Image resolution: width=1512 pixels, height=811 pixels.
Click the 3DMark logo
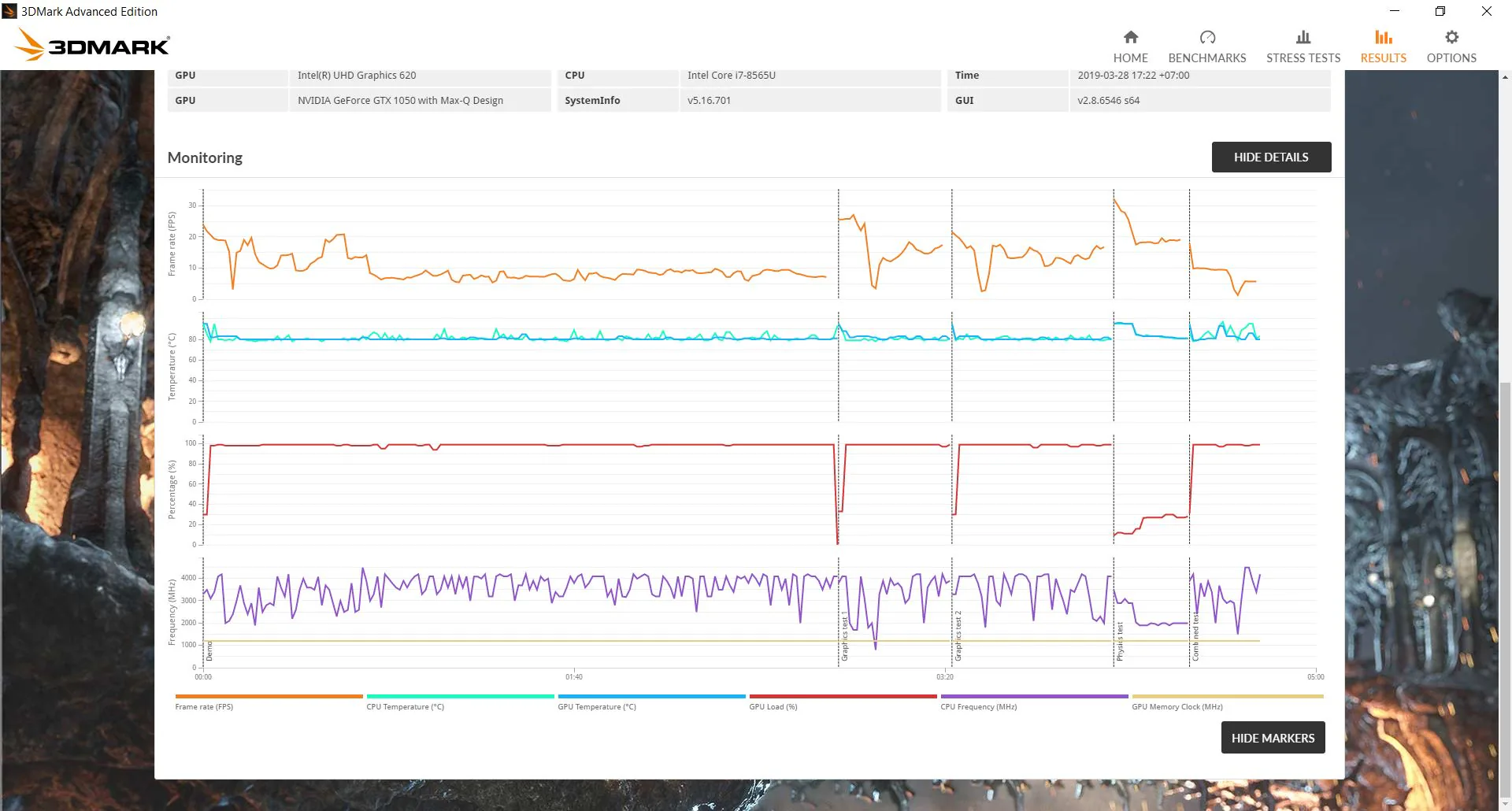pyautogui.click(x=93, y=45)
